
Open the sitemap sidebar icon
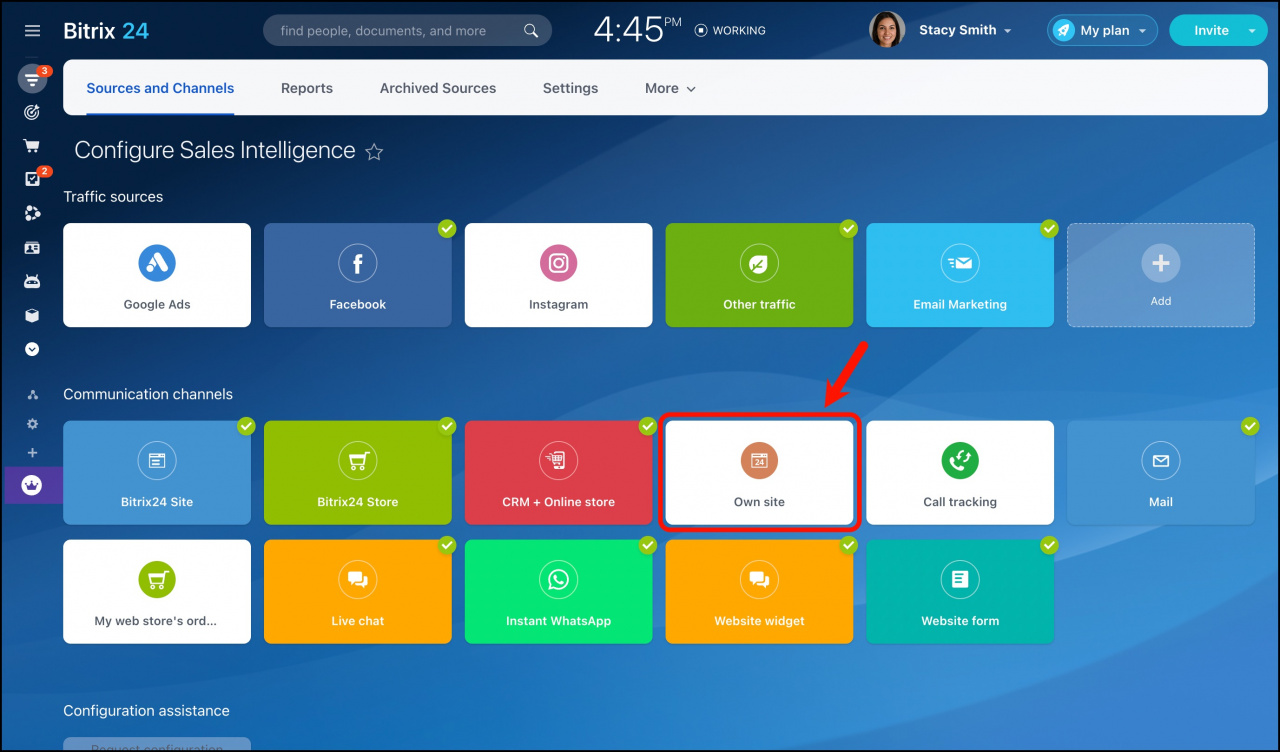click(32, 395)
